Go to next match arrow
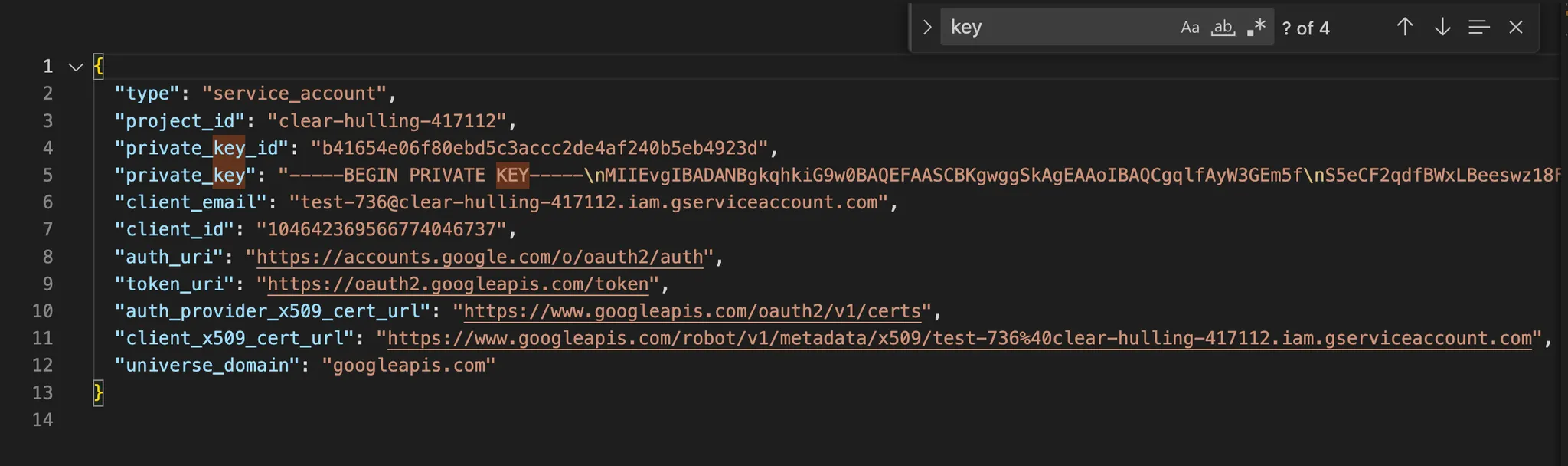The width and height of the screenshot is (1568, 466). 1442,28
